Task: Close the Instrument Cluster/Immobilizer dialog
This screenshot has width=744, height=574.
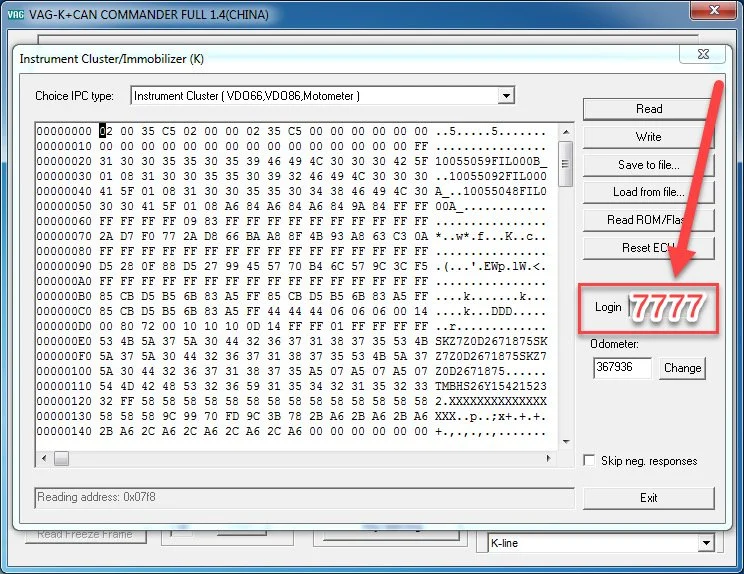Action: tap(703, 54)
